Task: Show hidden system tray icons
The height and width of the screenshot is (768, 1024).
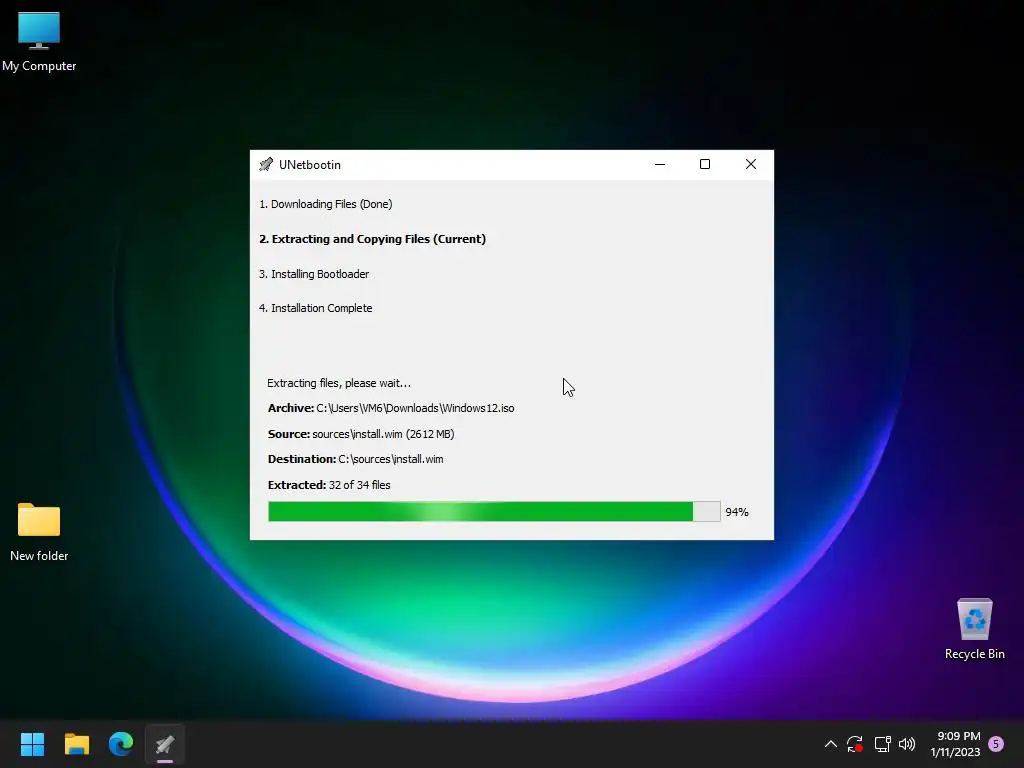Action: click(x=831, y=744)
